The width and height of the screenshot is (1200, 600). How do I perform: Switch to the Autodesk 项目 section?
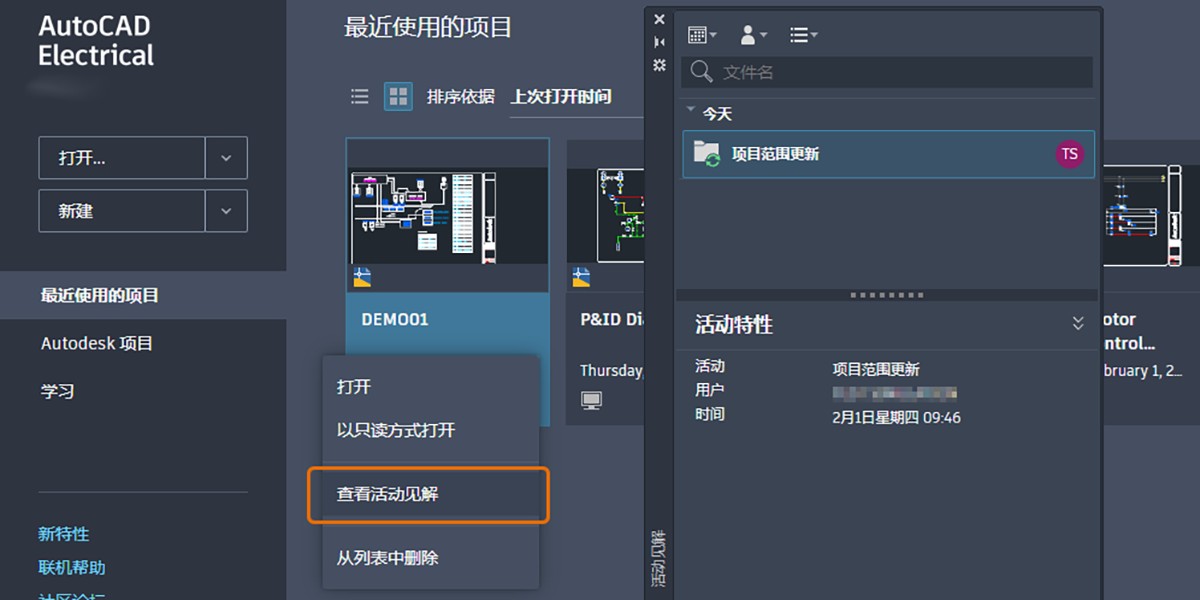point(98,343)
